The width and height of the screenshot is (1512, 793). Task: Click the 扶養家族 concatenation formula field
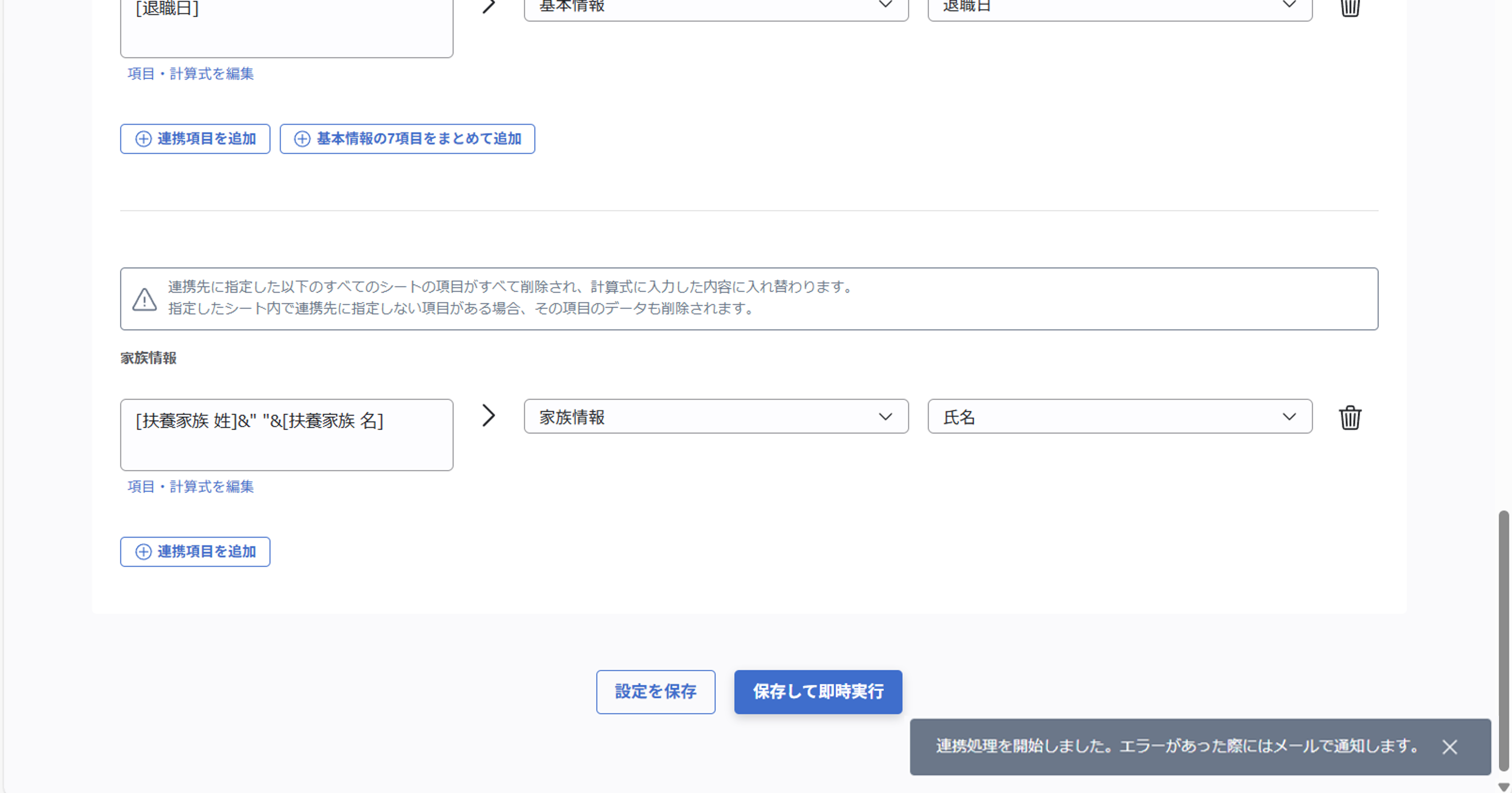[x=287, y=435]
